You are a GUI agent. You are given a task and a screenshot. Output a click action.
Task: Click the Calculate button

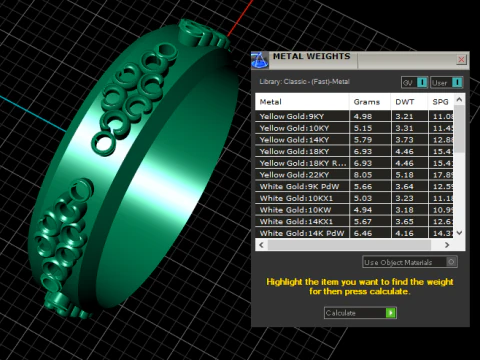[x=360, y=313]
